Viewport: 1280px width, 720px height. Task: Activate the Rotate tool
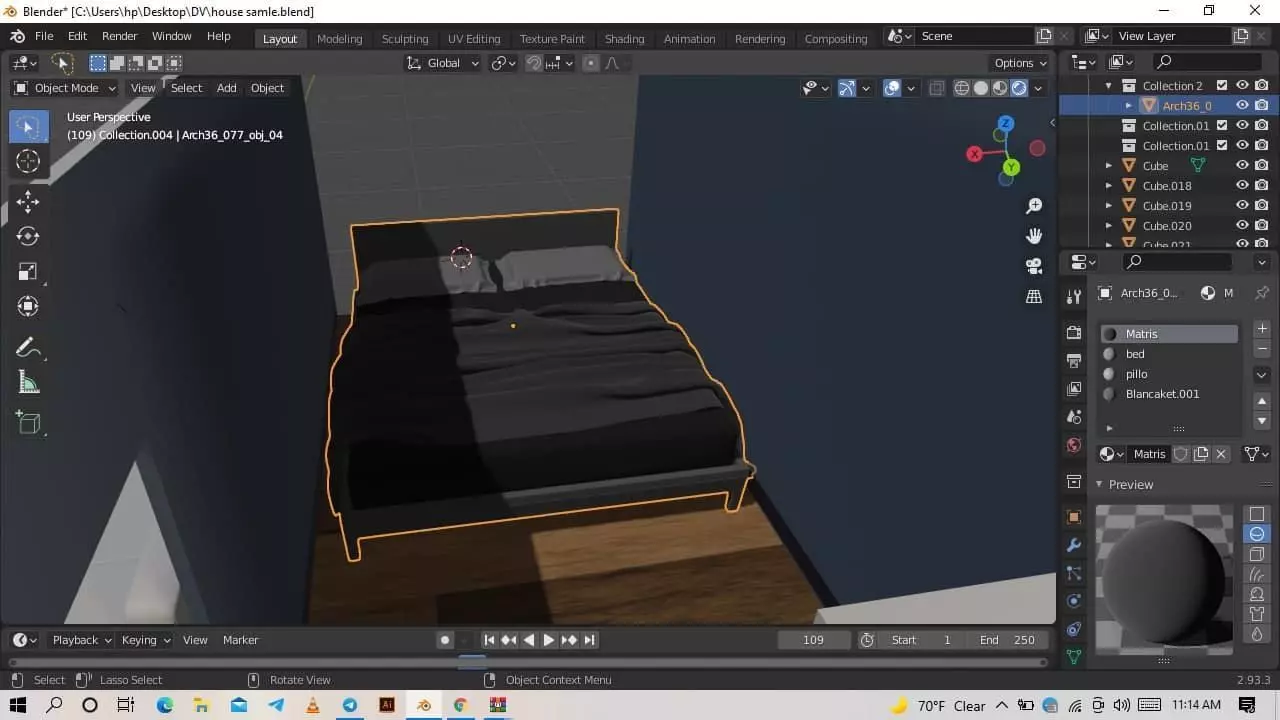28,237
